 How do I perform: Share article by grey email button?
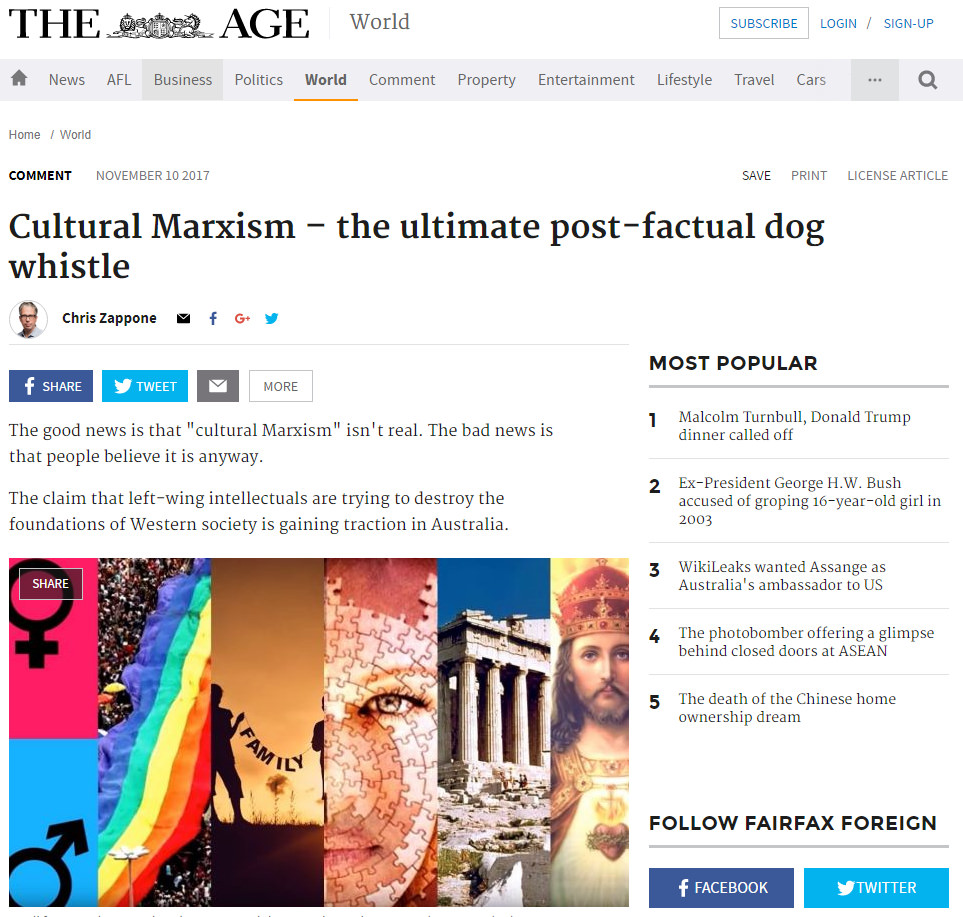click(x=218, y=386)
